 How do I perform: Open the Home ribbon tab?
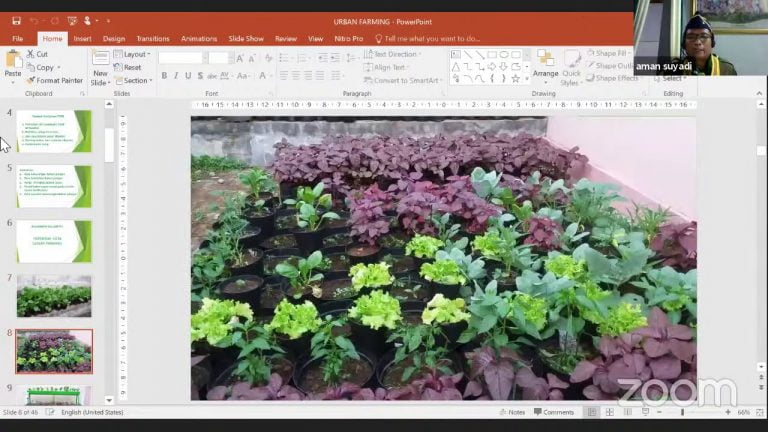tap(52, 39)
